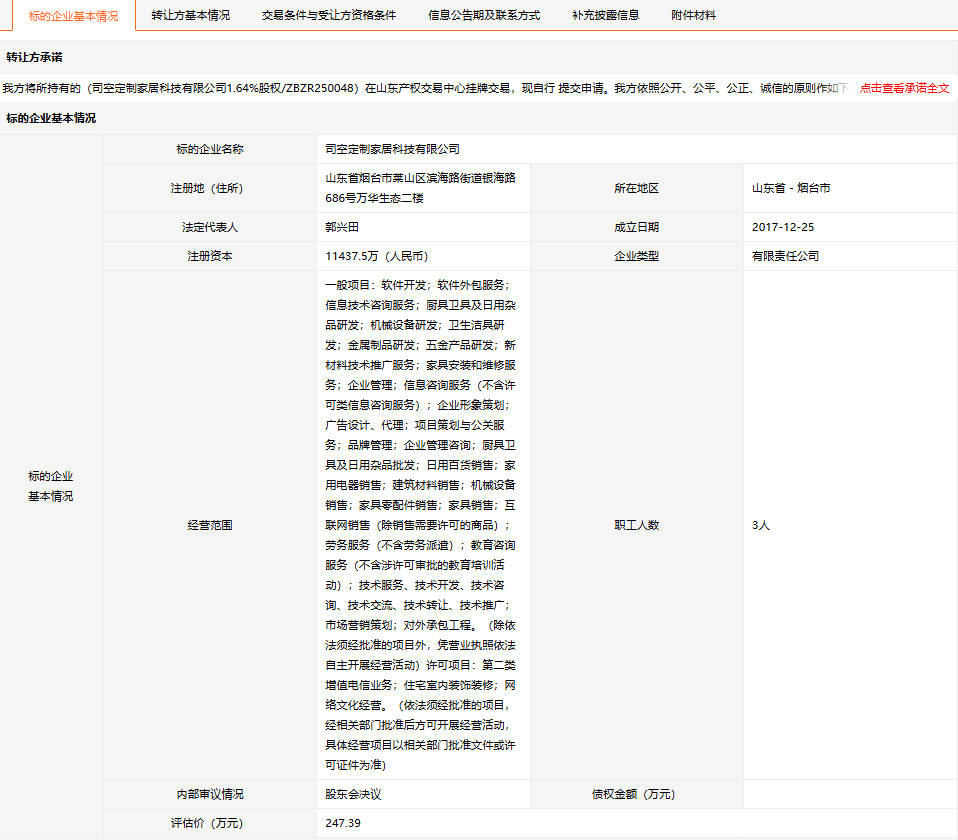Click the red 点击查看承诺全文 link
The width and height of the screenshot is (958, 840).
[904, 88]
